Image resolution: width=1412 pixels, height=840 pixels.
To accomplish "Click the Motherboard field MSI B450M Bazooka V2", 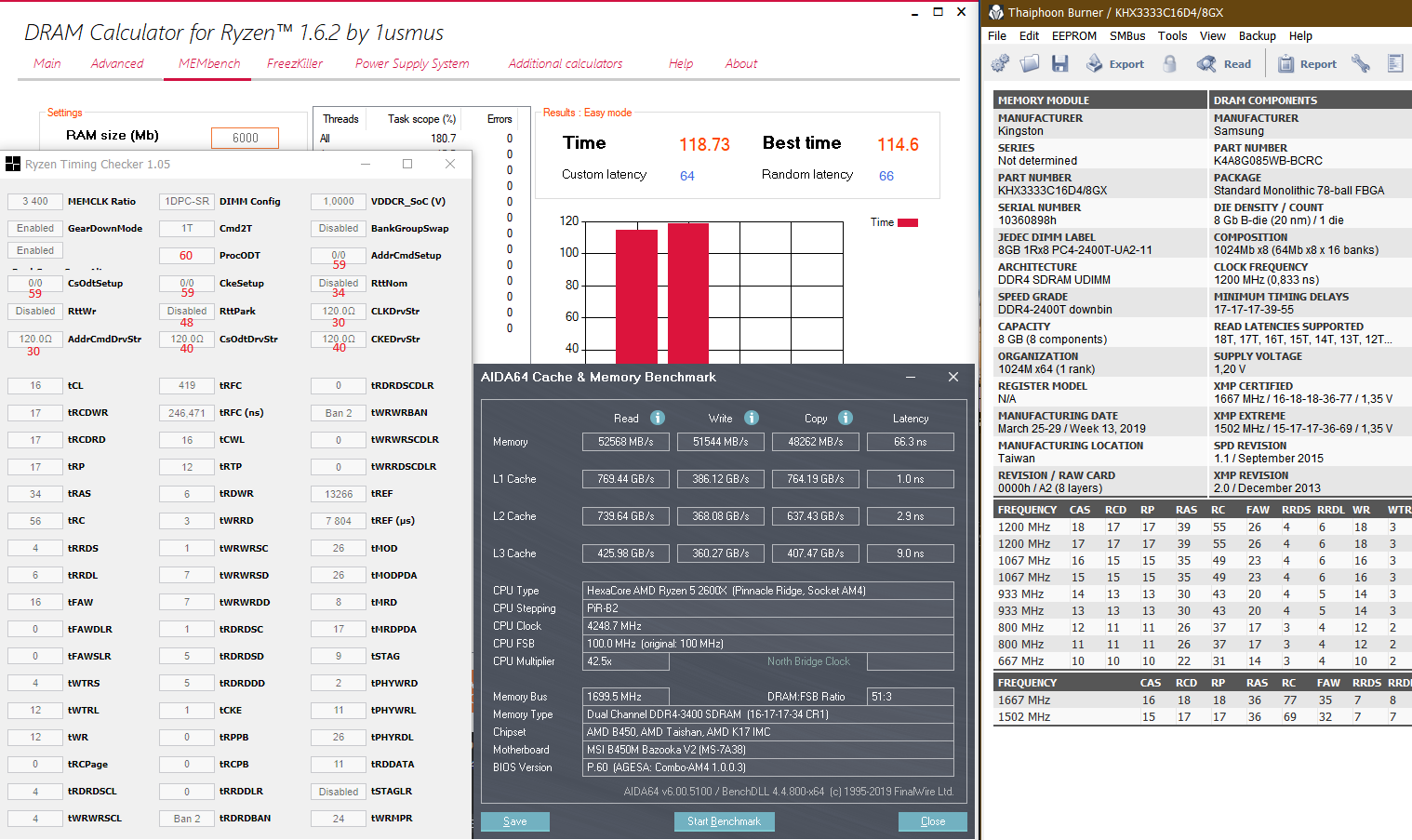I will [768, 750].
